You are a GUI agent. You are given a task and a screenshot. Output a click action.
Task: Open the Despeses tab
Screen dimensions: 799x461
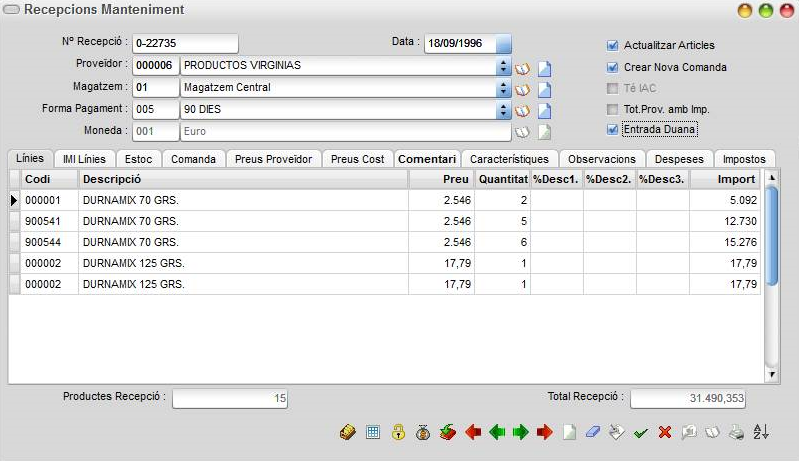679,159
